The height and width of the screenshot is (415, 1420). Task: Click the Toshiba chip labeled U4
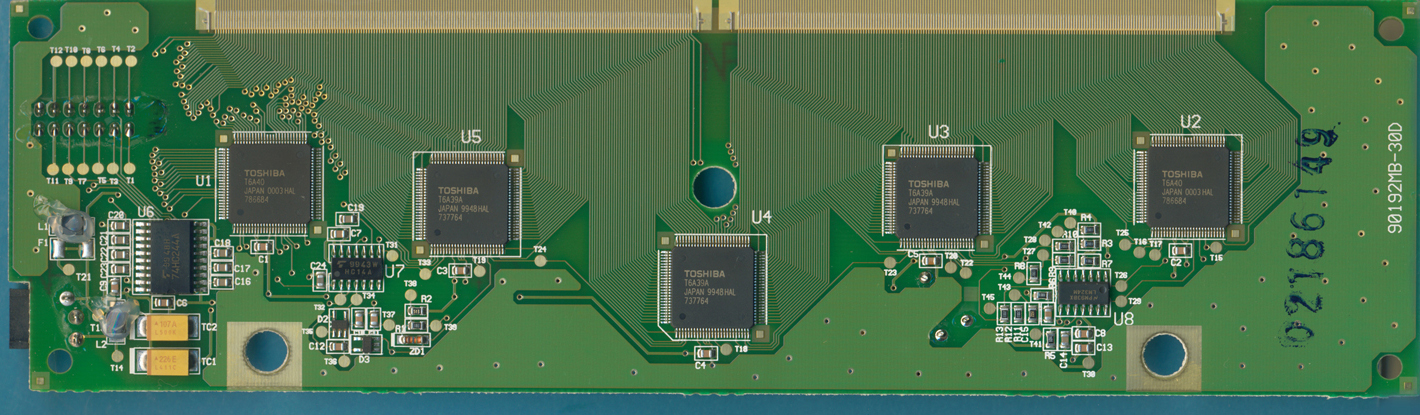click(x=709, y=287)
